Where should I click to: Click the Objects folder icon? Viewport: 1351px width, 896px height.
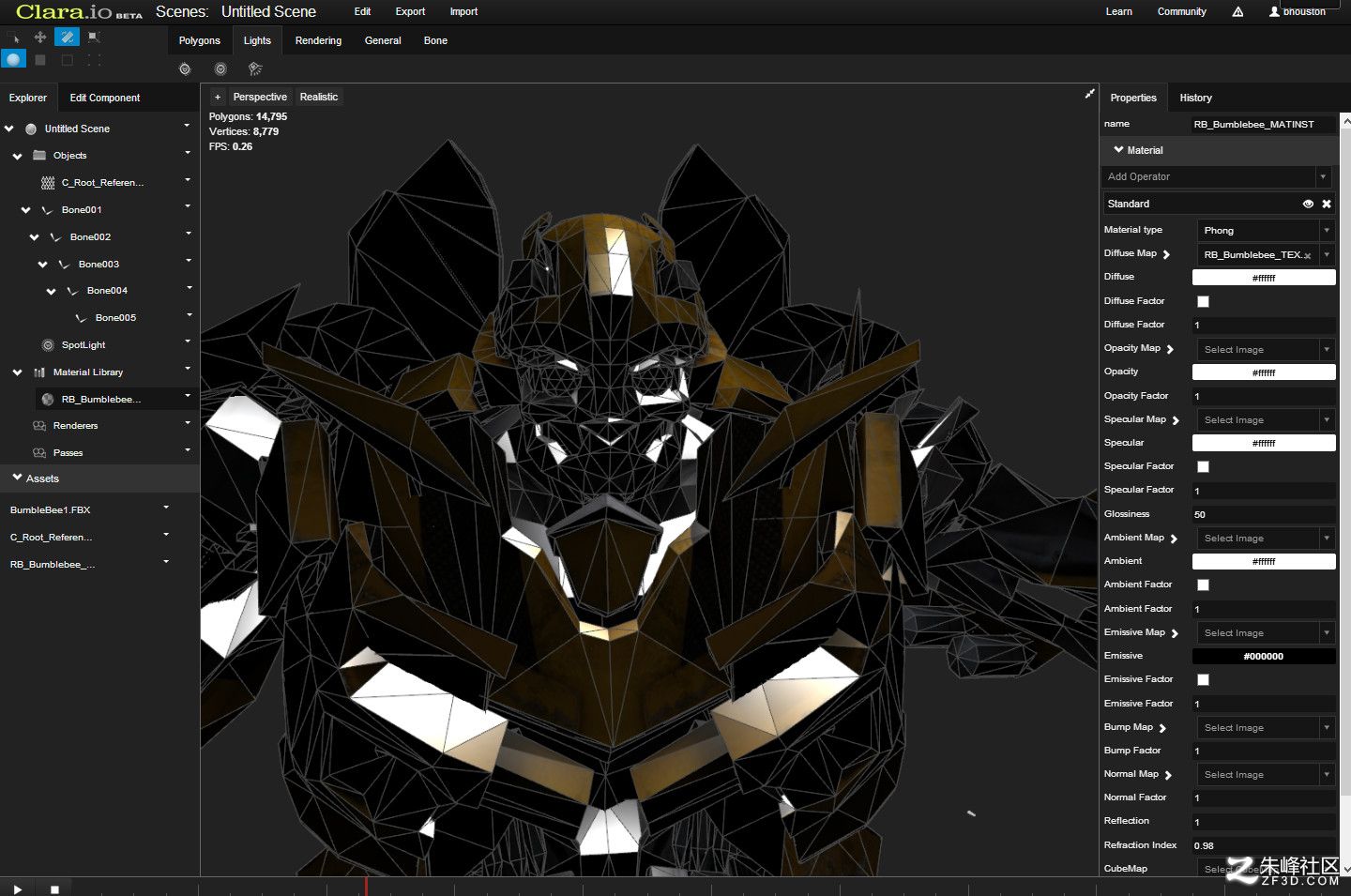point(39,155)
